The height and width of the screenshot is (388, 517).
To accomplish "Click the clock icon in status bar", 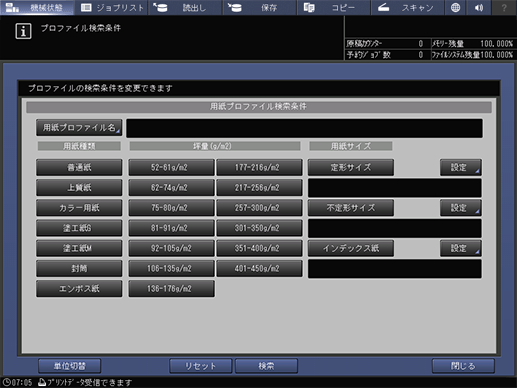I will pyautogui.click(x=6, y=382).
